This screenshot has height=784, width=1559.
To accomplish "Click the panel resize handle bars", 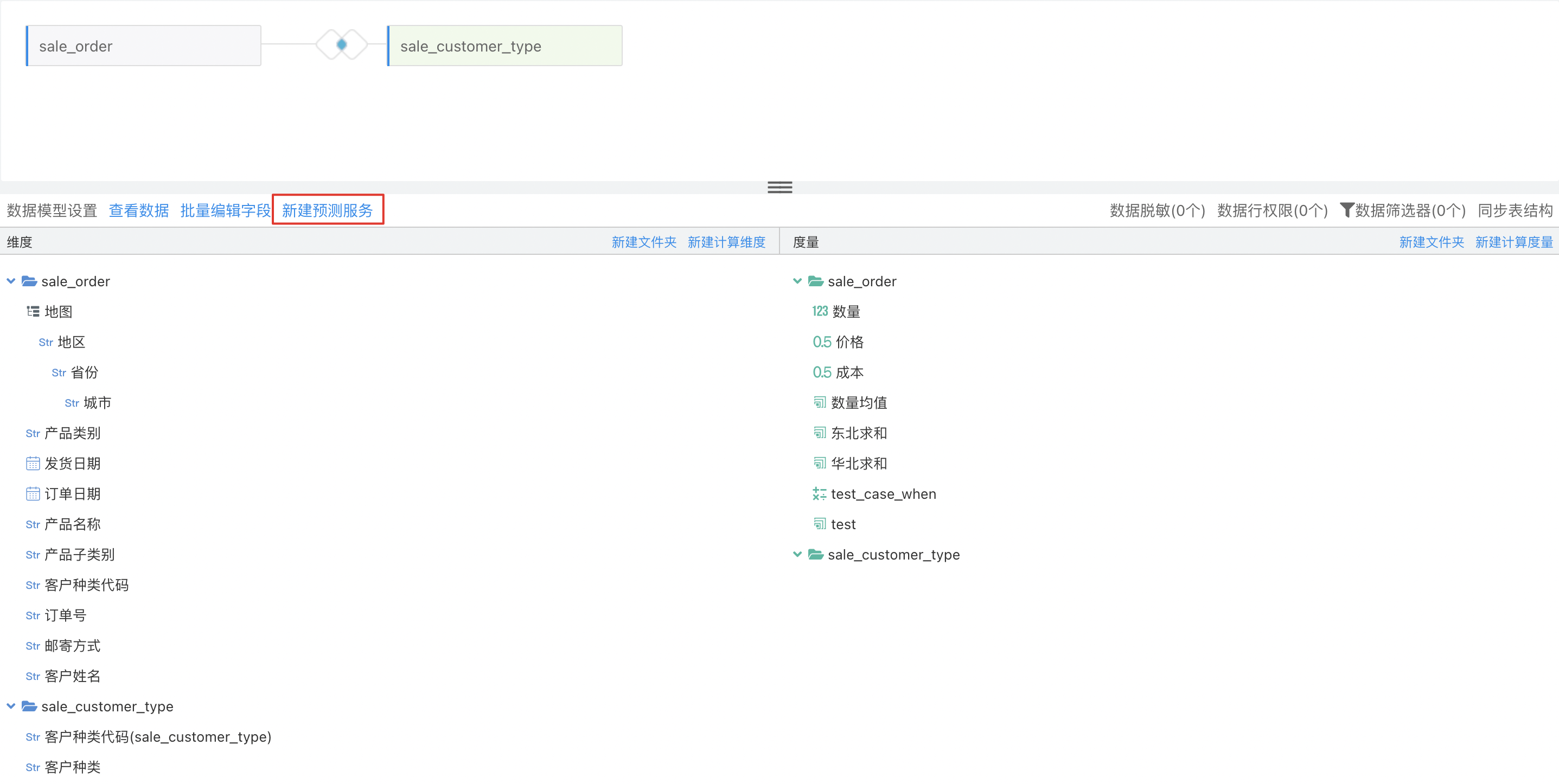I will pyautogui.click(x=779, y=188).
